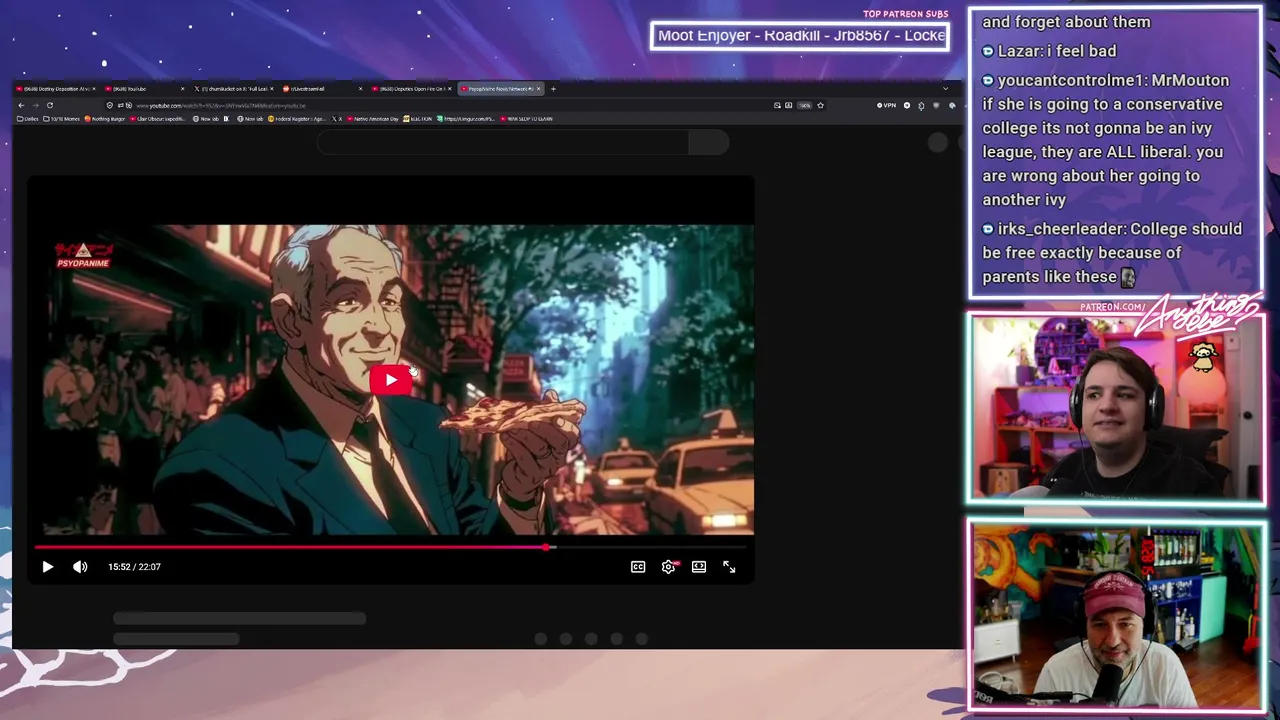Click Lazar's "i feel bad" chat message
Viewport: 1280px width, 720px height.
[1049, 51]
